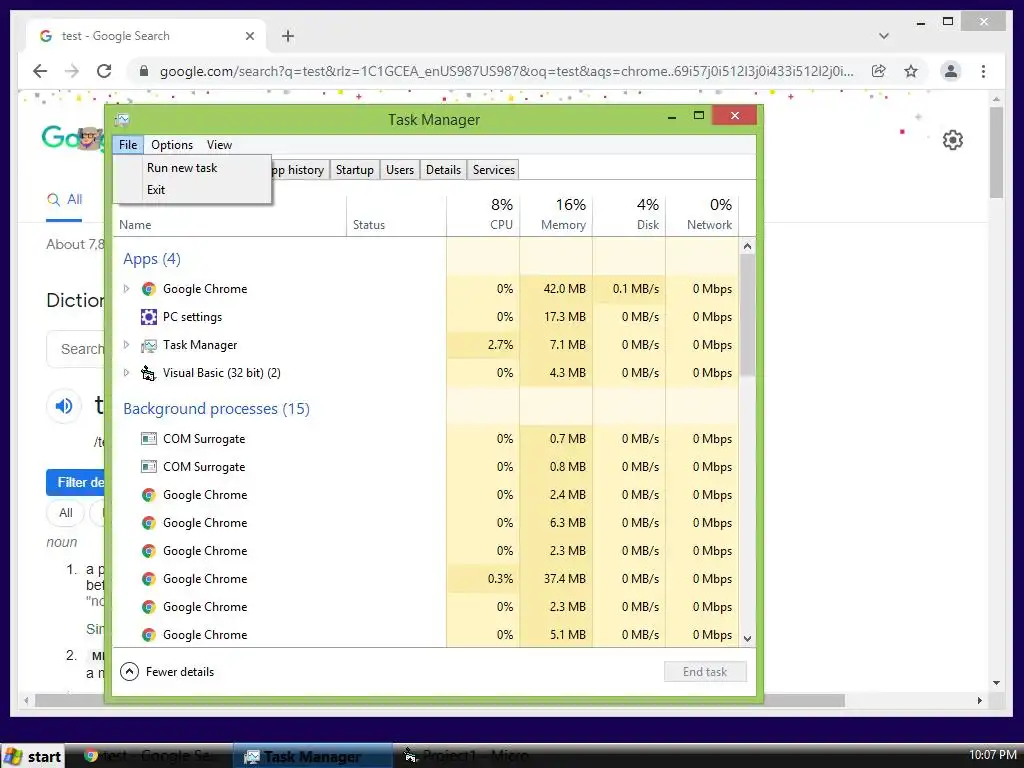Close the test - Google Search tab

(249, 36)
